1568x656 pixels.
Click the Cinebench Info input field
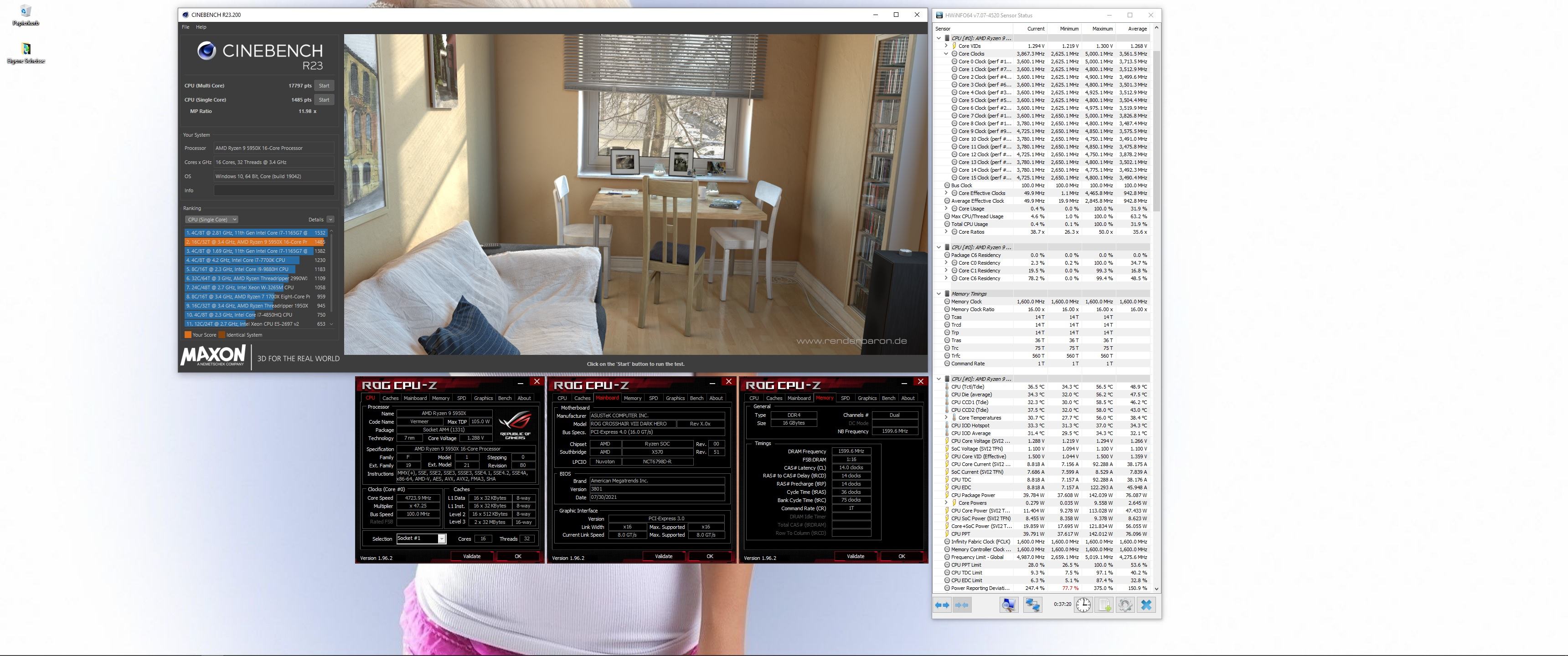[x=273, y=190]
